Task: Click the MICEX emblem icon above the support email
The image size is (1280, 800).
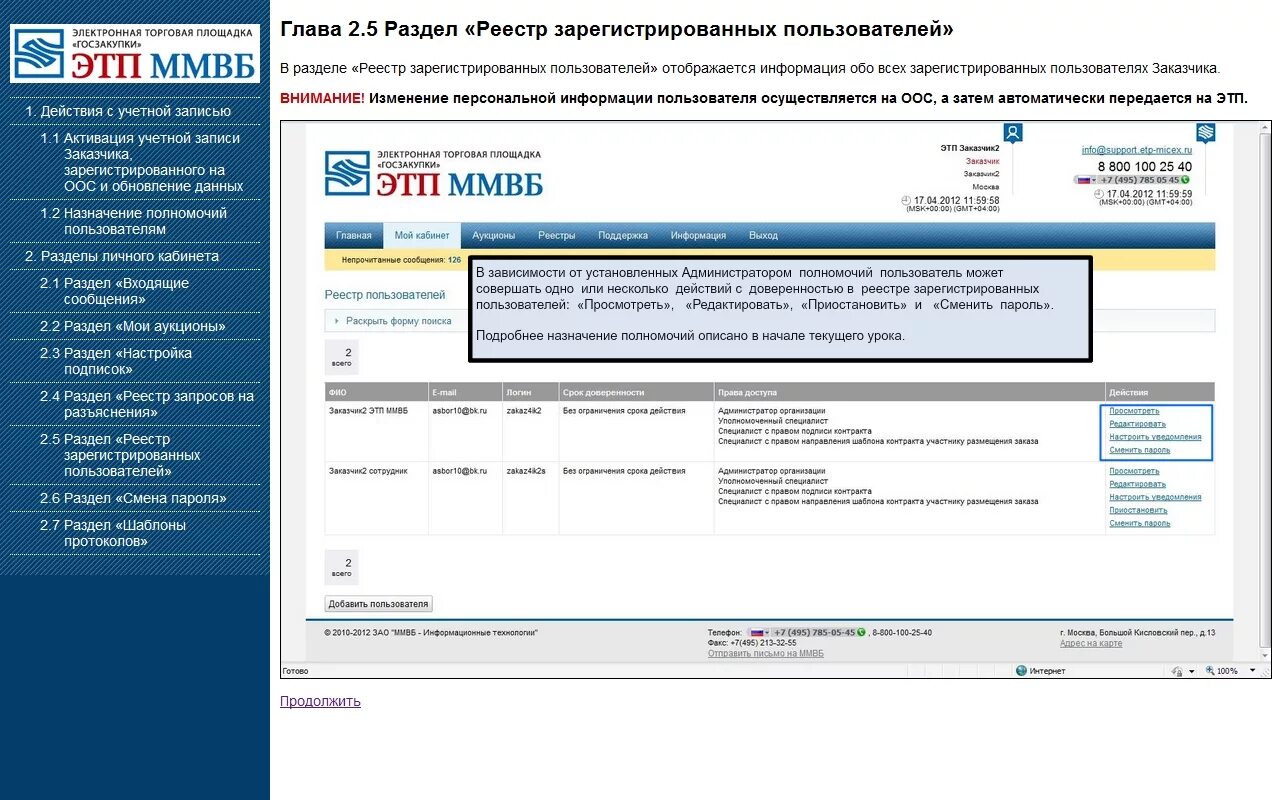Action: tap(1206, 133)
